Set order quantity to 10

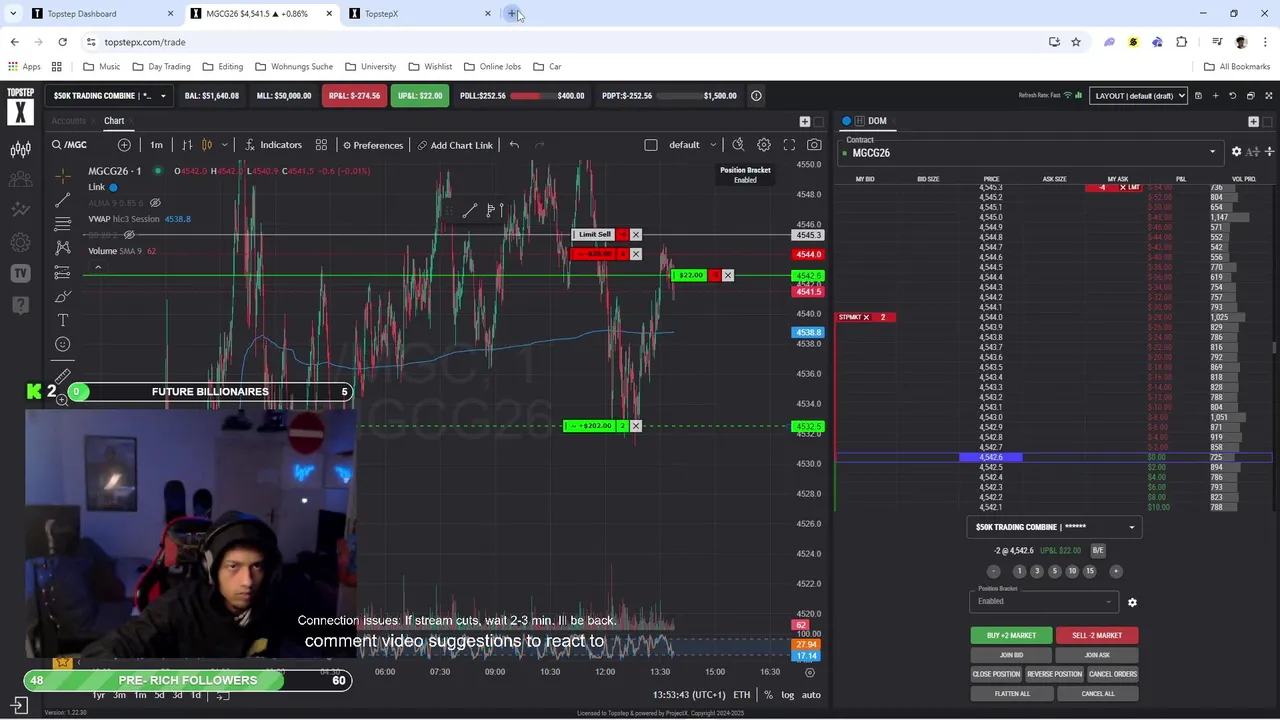point(1072,571)
